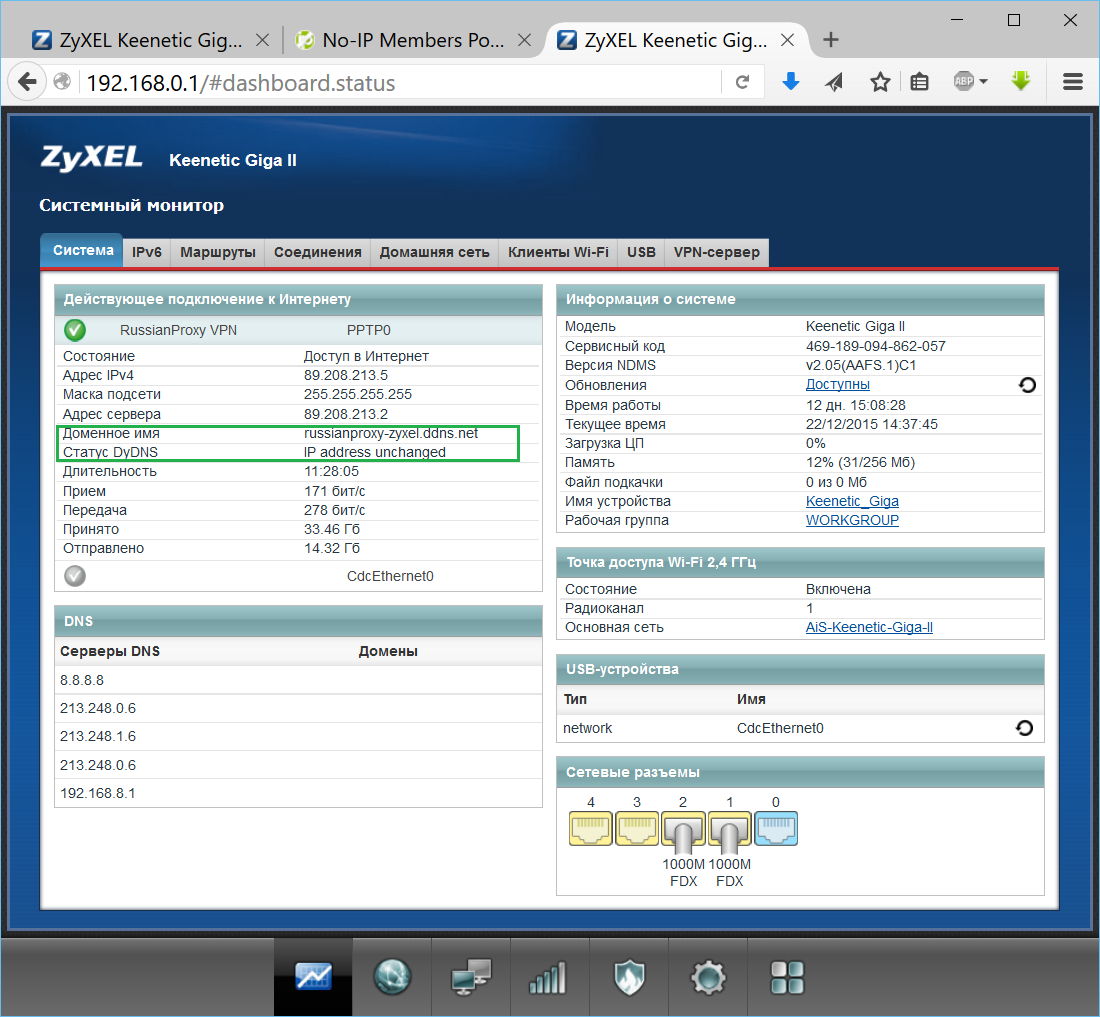This screenshot has width=1100, height=1017.
Task: Switch to the VPN-сервер tab
Action: [716, 252]
